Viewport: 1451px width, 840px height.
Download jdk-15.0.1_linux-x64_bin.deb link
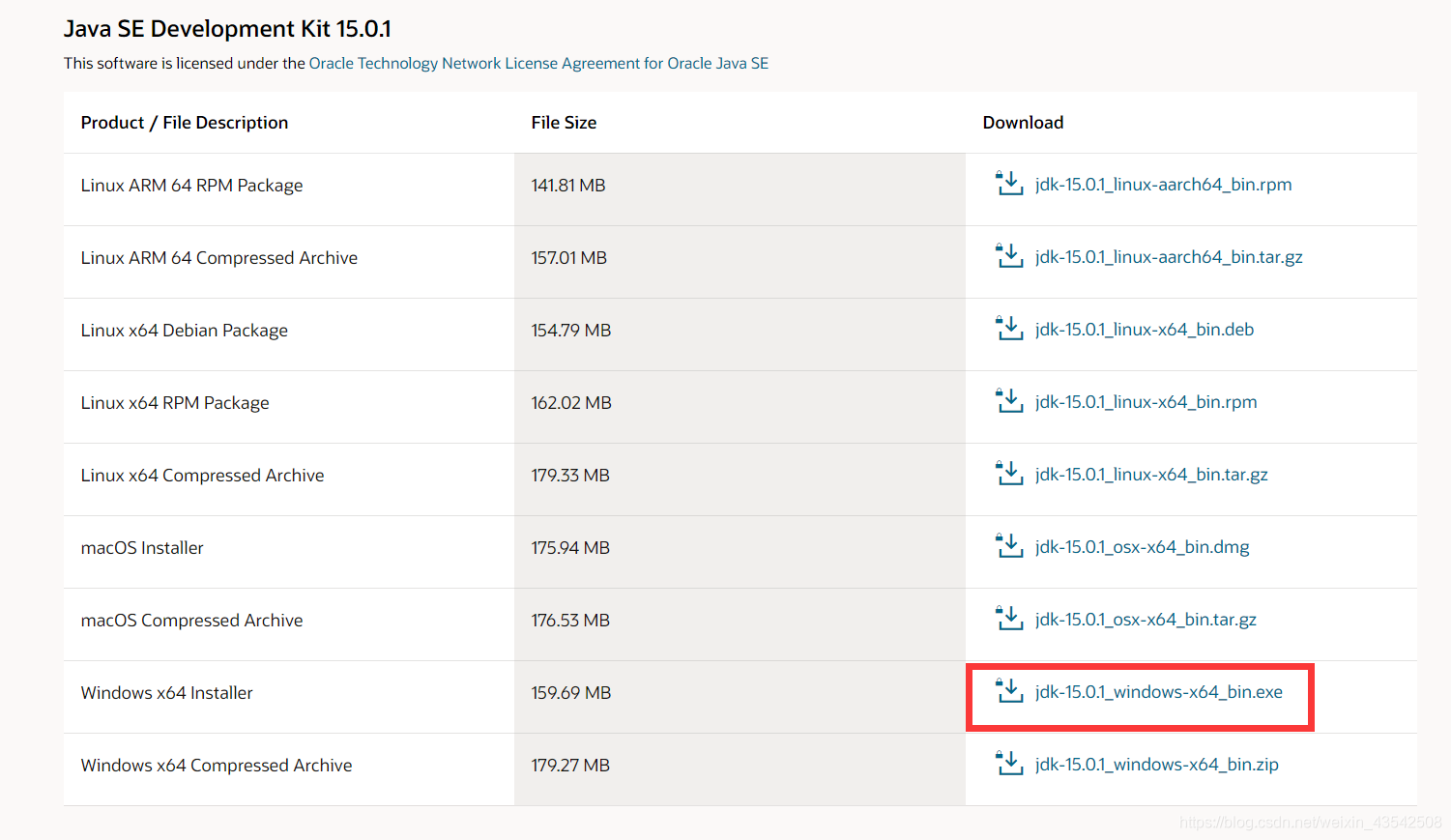pyautogui.click(x=1145, y=330)
